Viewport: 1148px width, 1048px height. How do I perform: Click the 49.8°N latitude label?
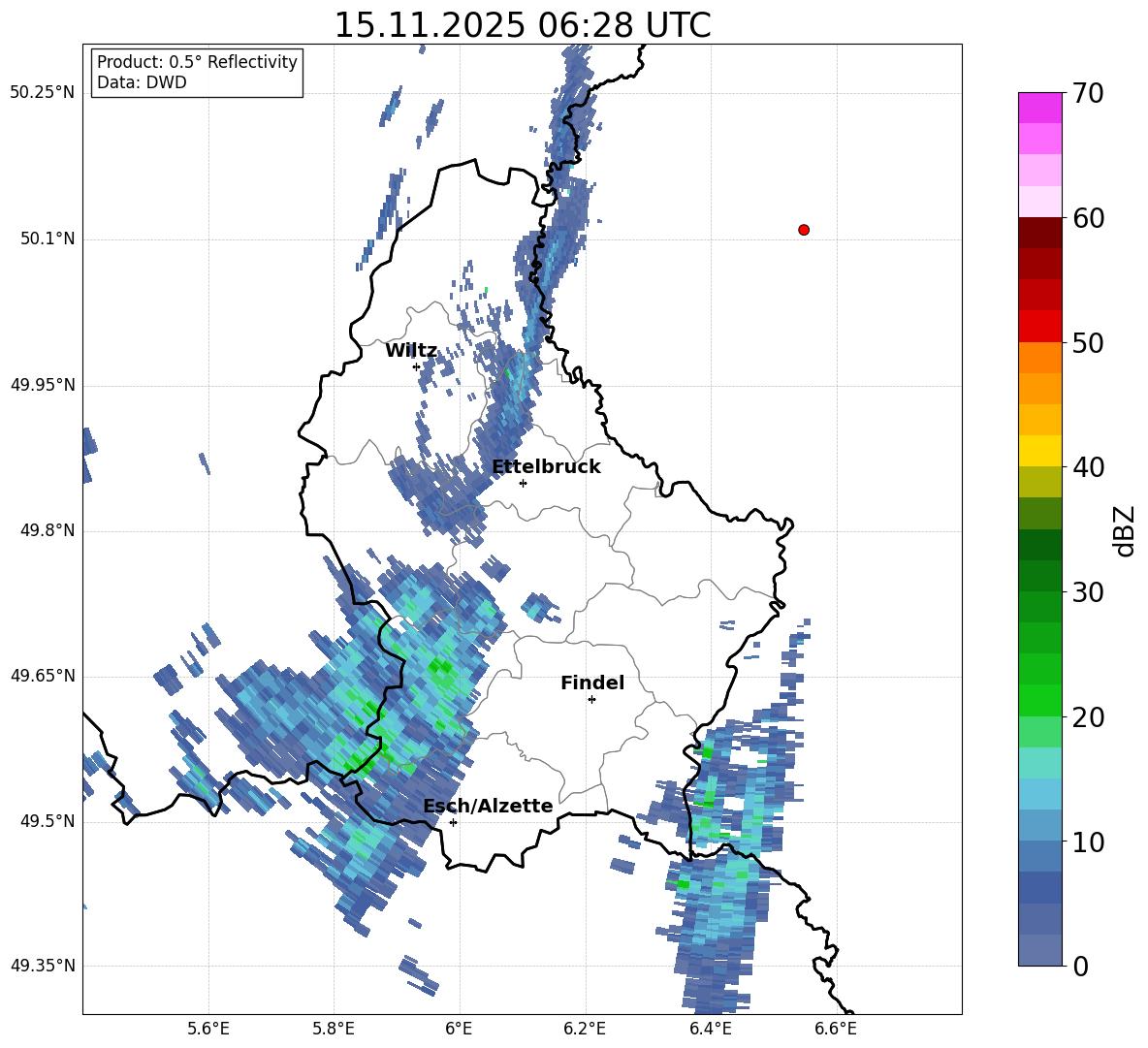click(x=48, y=530)
